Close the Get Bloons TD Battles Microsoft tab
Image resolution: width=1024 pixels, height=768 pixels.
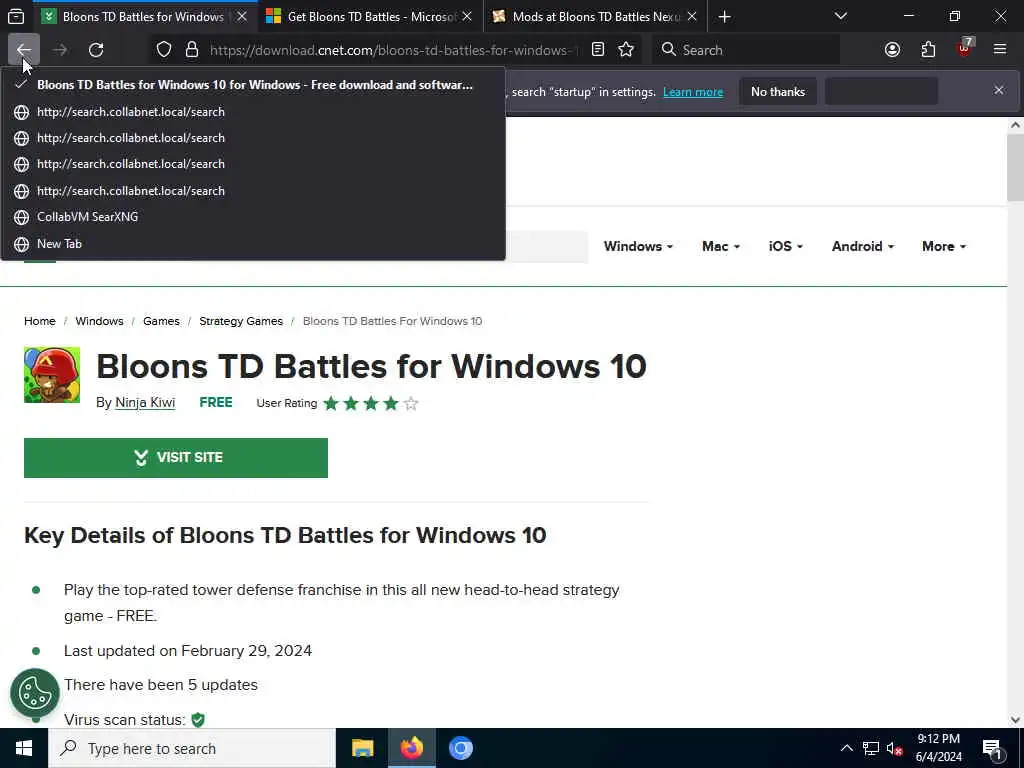click(x=467, y=16)
